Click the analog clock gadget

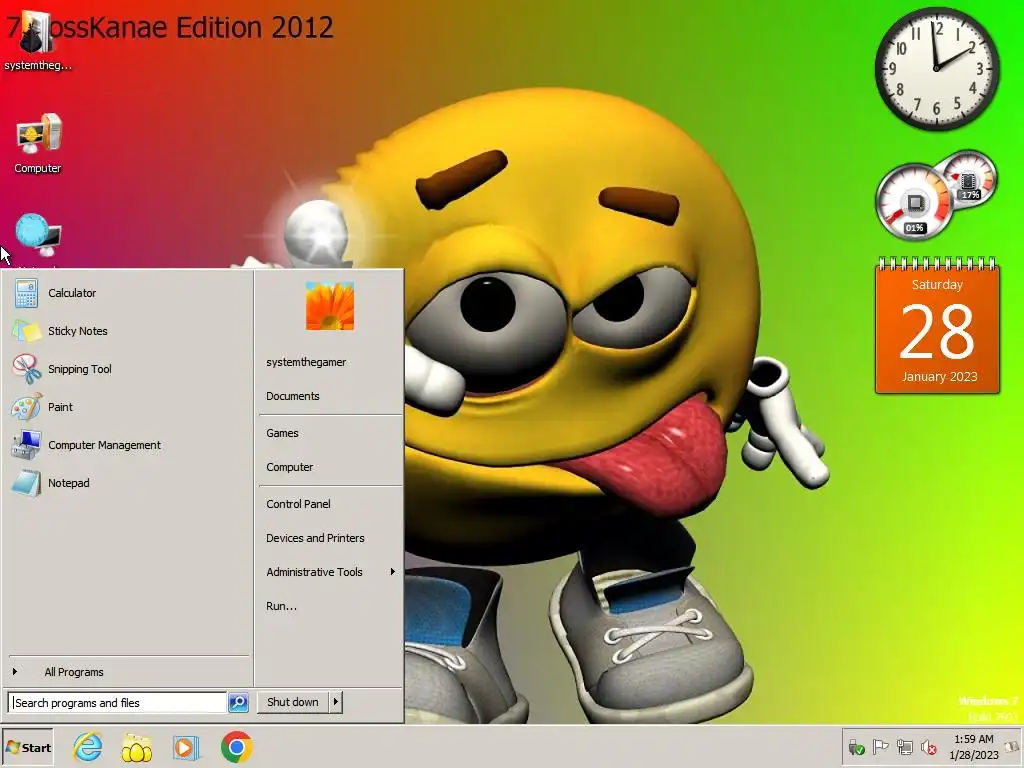click(936, 69)
